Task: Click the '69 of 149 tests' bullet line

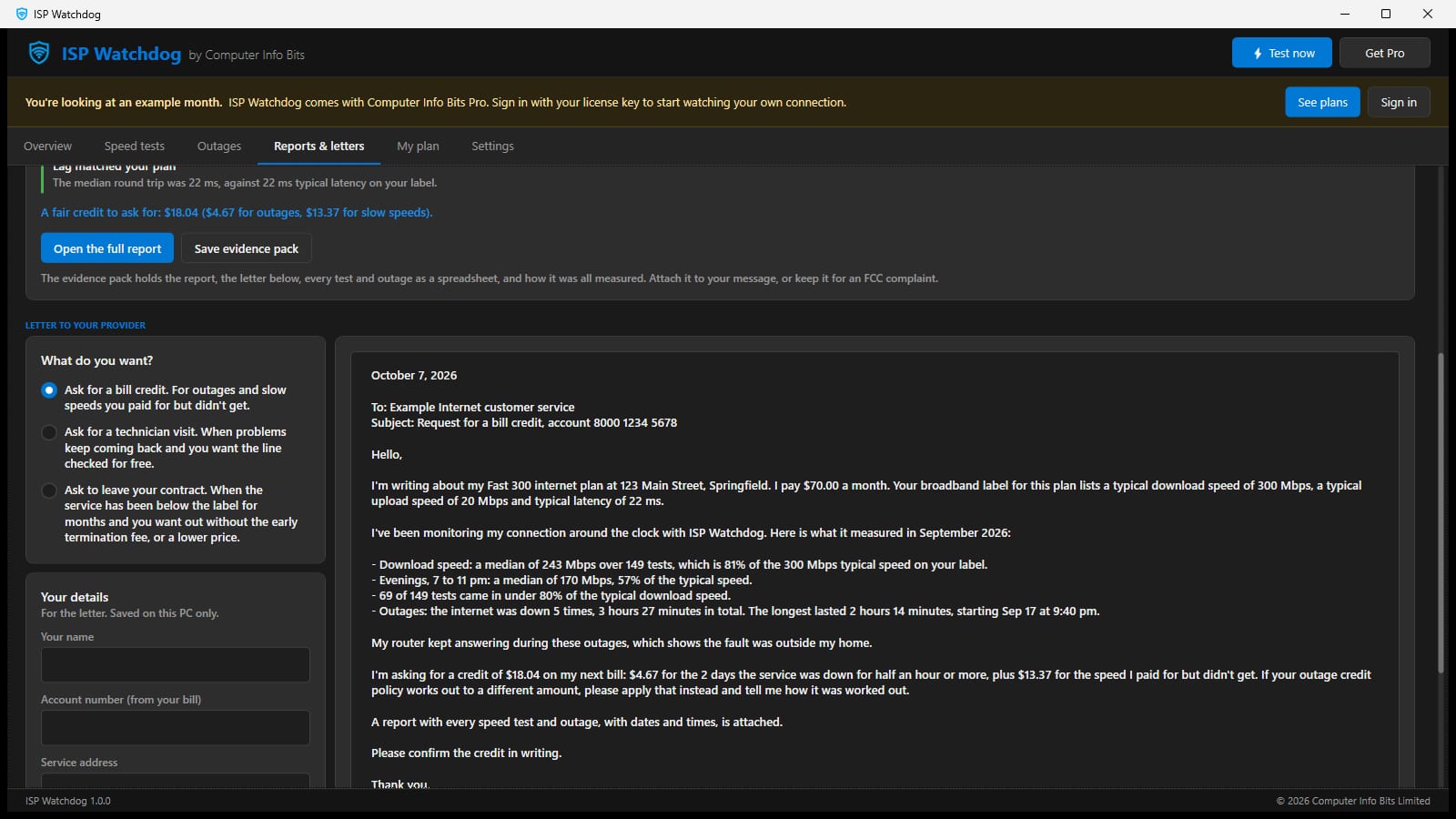Action: pos(551,595)
